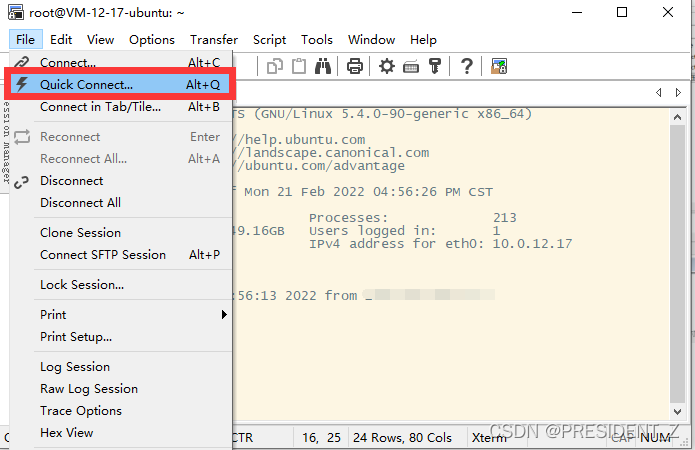Click the terminal scrollbar down arrow

[677, 412]
